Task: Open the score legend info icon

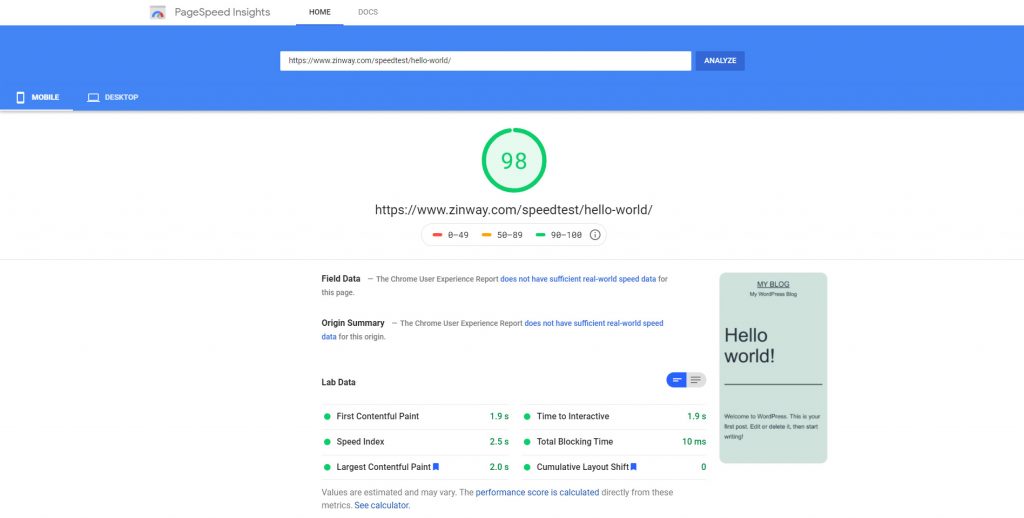Action: [x=595, y=235]
